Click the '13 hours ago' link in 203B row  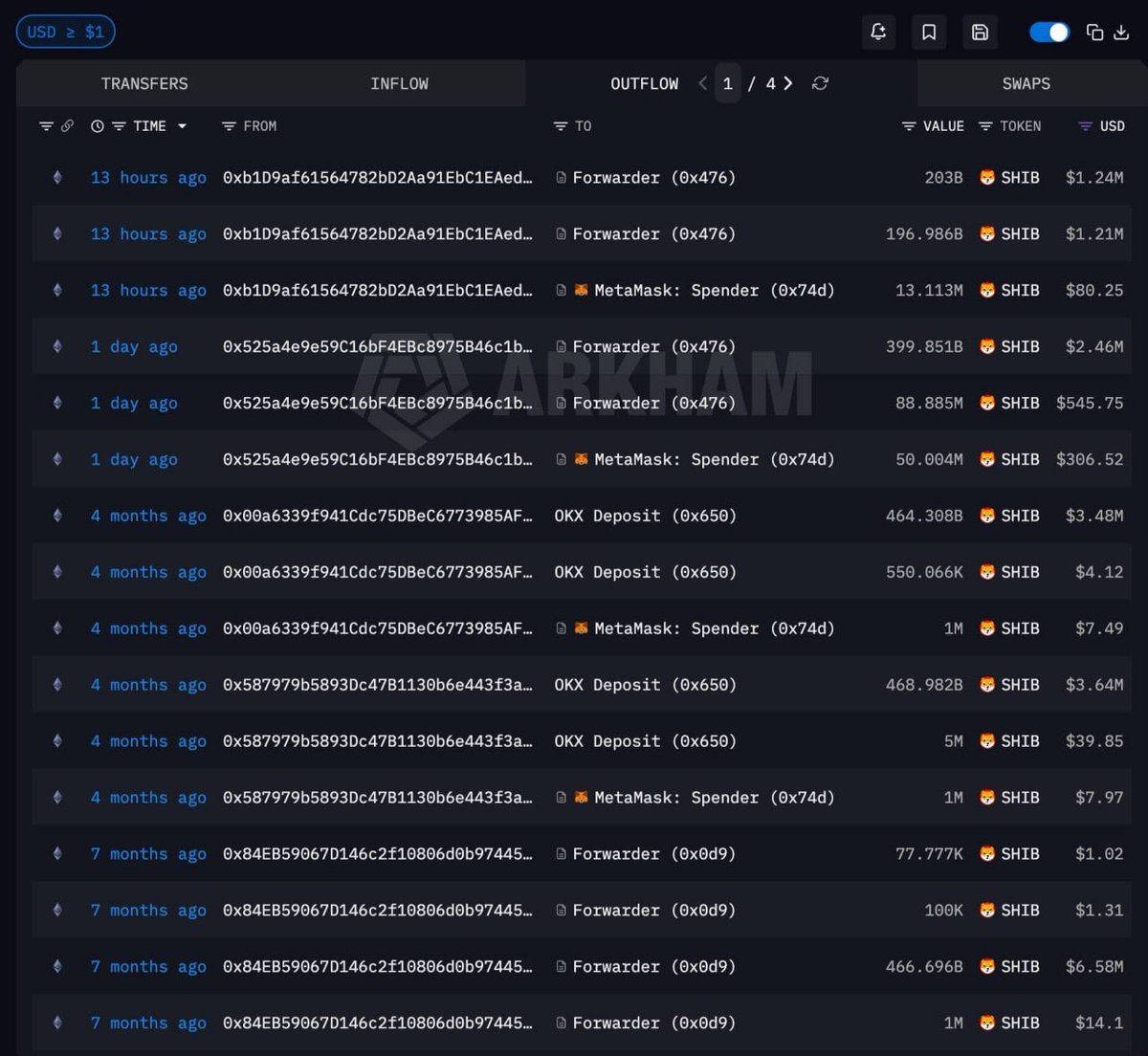(x=148, y=178)
